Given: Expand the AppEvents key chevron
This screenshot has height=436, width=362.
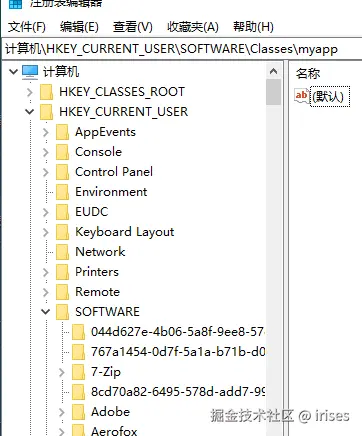Looking at the screenshot, I should click(46, 132).
